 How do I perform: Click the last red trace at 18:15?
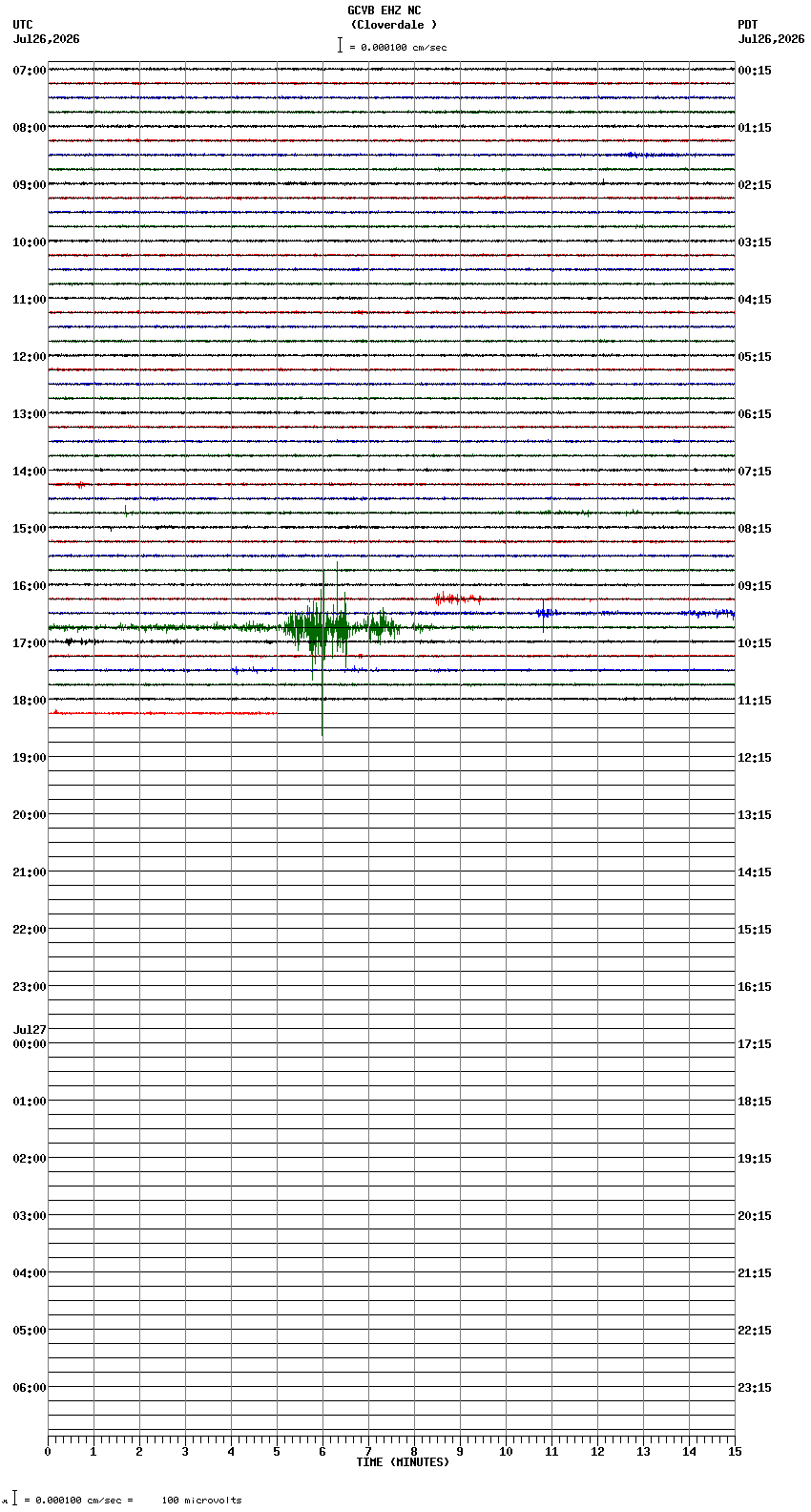click(x=162, y=713)
